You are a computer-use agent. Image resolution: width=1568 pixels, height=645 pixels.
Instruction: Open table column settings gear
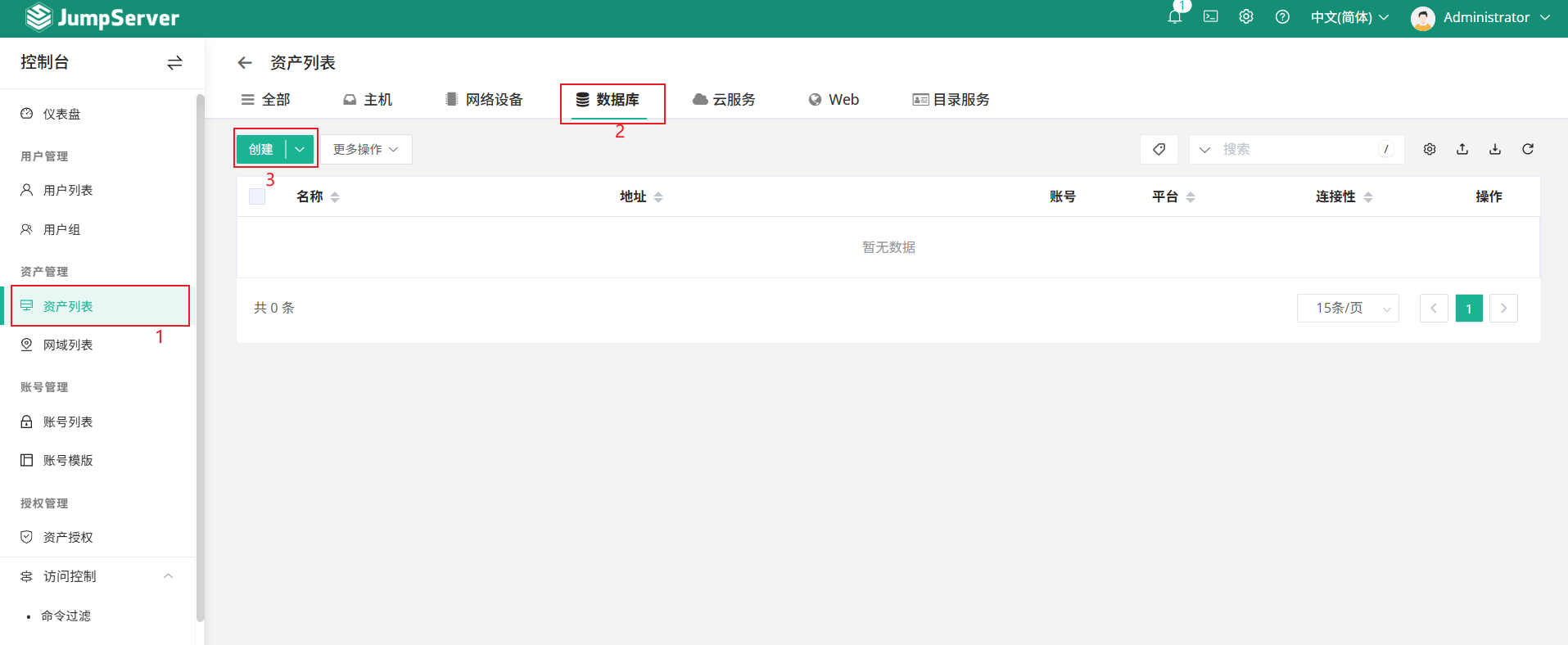click(x=1430, y=149)
